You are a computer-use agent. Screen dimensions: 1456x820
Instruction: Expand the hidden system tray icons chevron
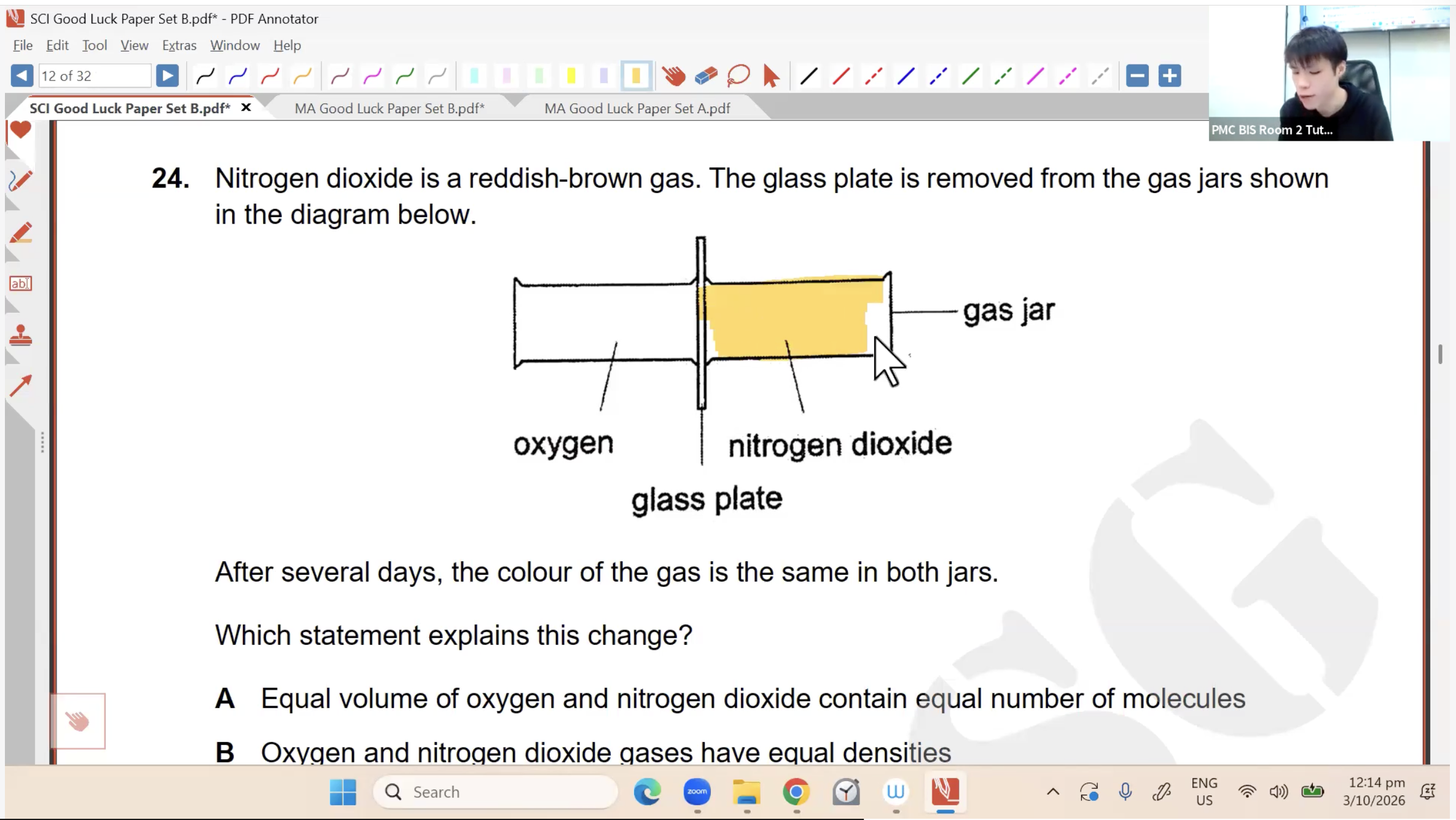pos(1053,792)
